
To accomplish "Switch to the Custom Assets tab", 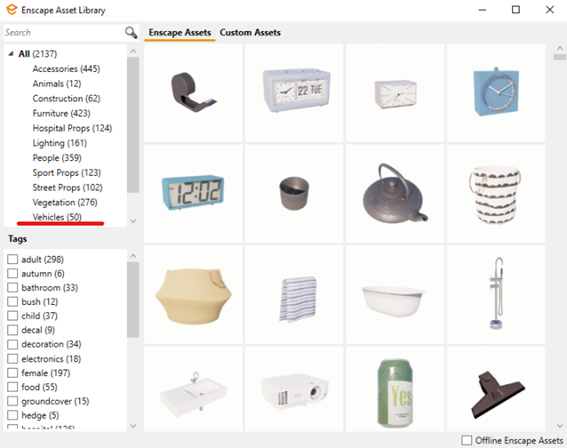I will (x=250, y=33).
